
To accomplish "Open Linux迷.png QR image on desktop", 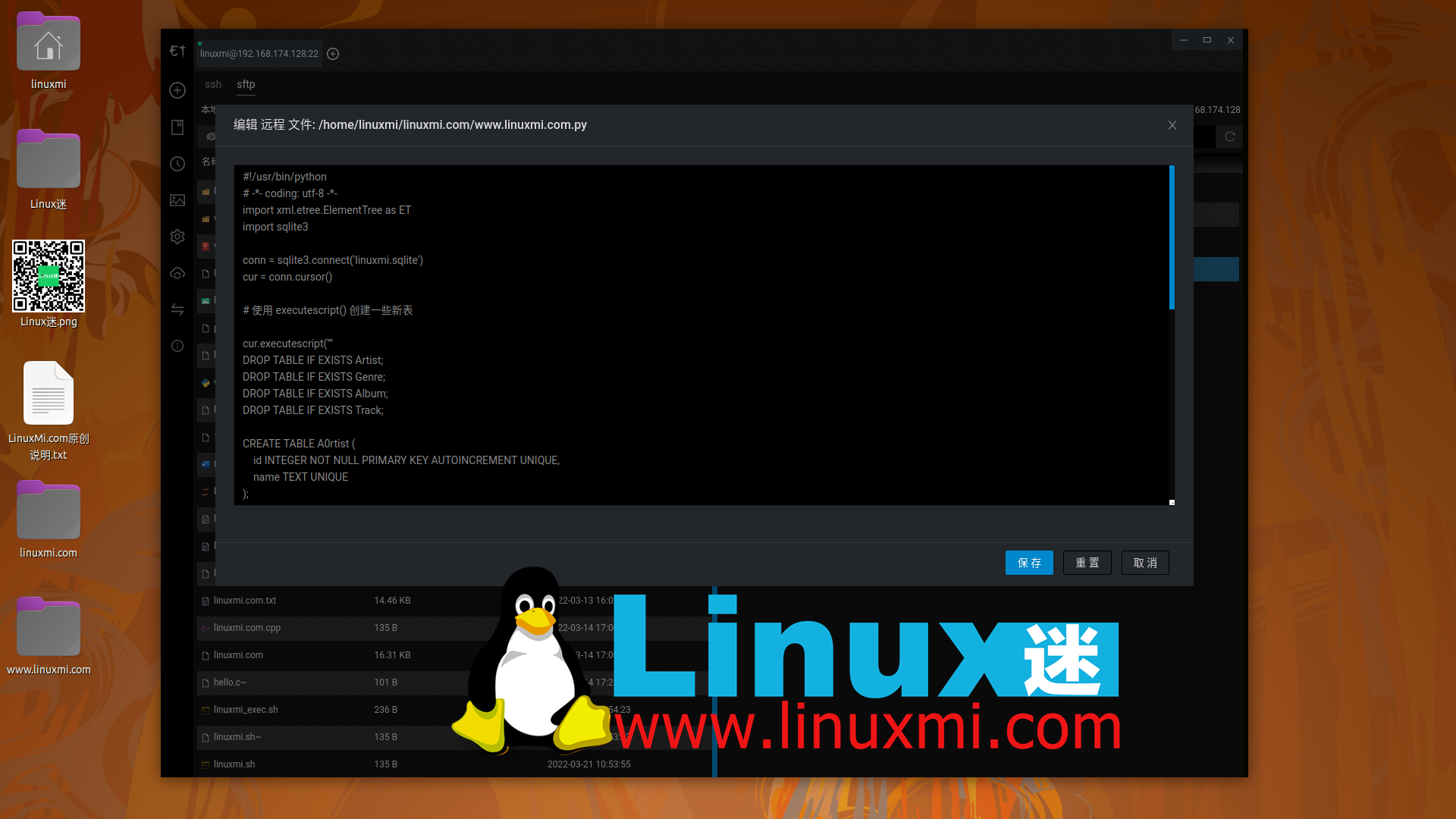I will (x=49, y=284).
